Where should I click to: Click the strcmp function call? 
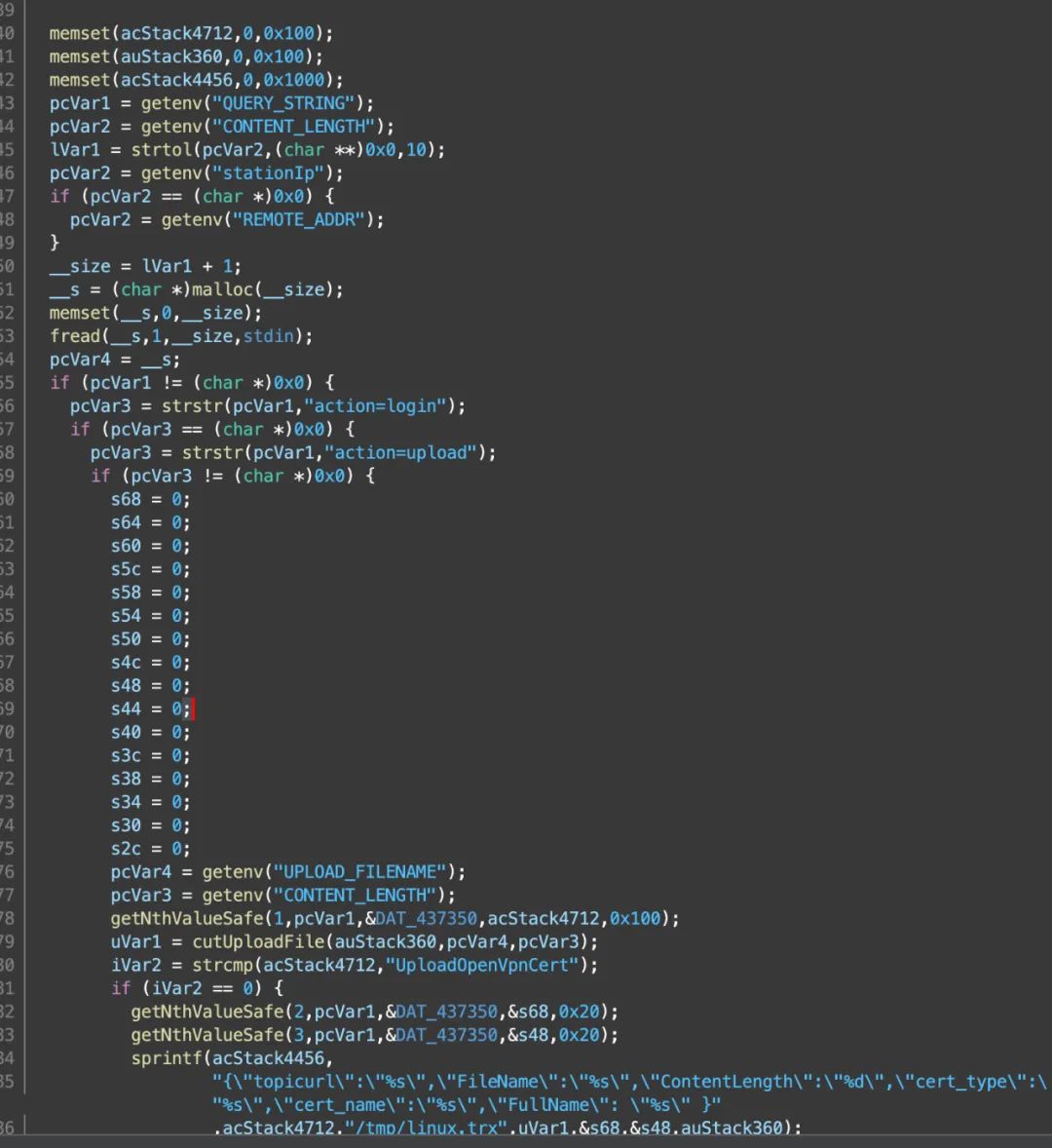[394, 967]
